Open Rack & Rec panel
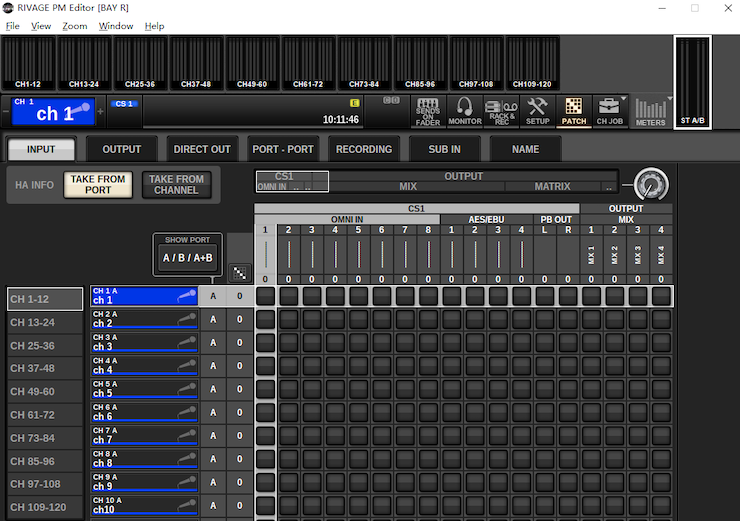Screen dimensions: 740x521 501,111
